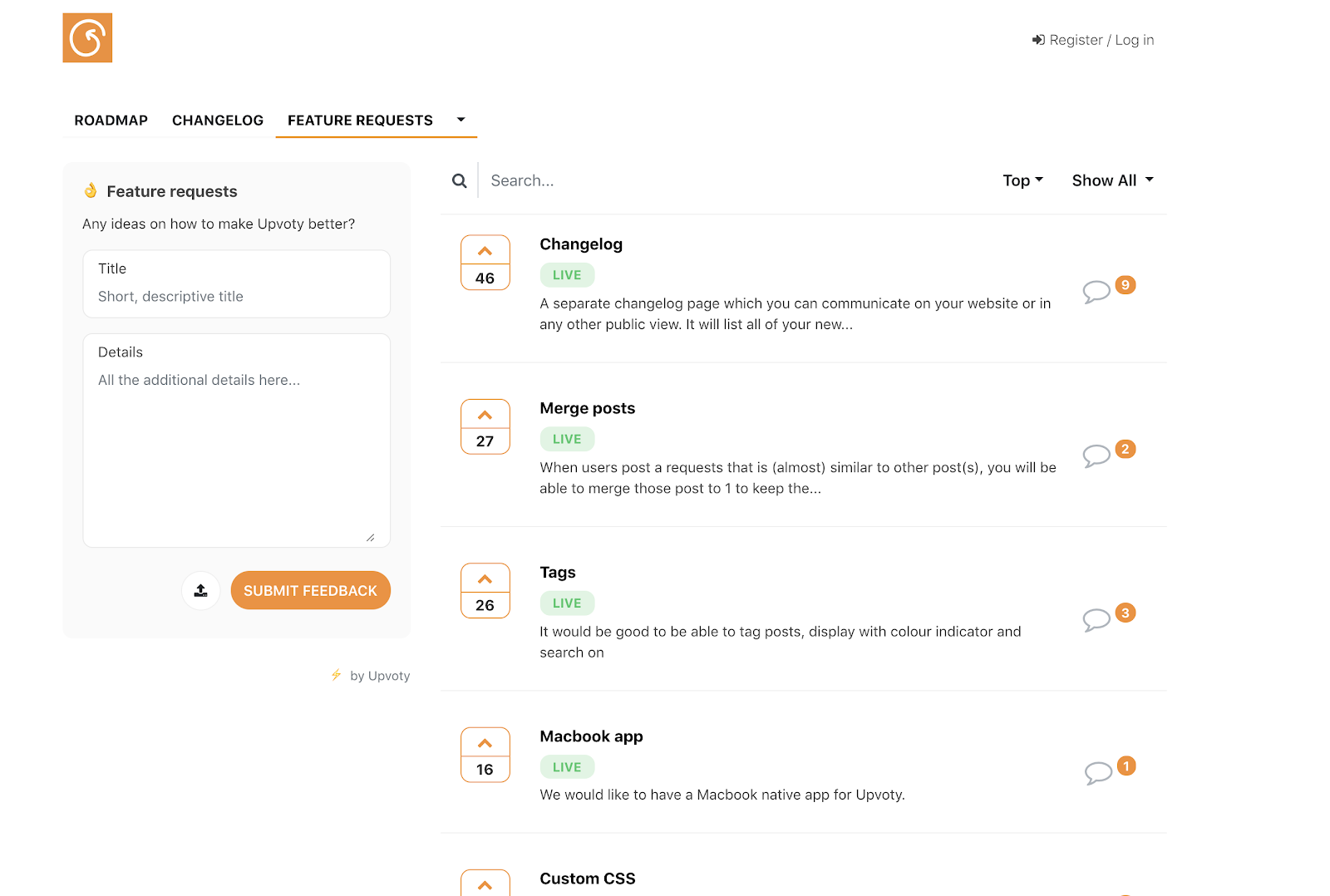Click the Macbook native app description
Viewport: 1330px width, 896px height.
click(x=722, y=795)
